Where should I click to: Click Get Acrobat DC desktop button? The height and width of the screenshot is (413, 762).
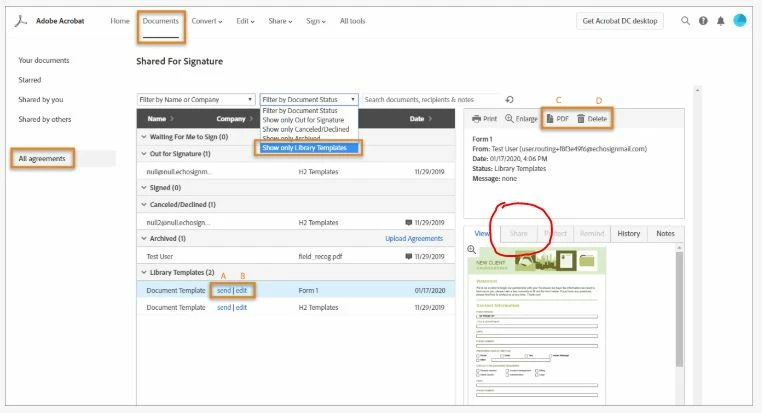click(620, 21)
